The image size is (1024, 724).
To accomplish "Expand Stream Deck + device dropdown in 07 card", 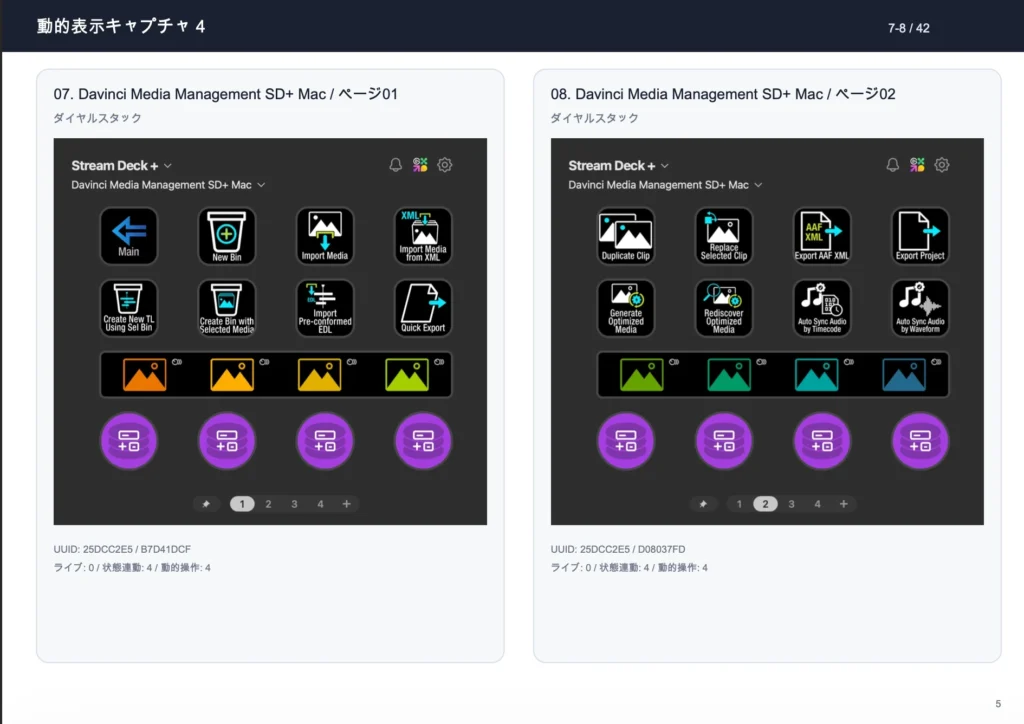I will 121,166.
